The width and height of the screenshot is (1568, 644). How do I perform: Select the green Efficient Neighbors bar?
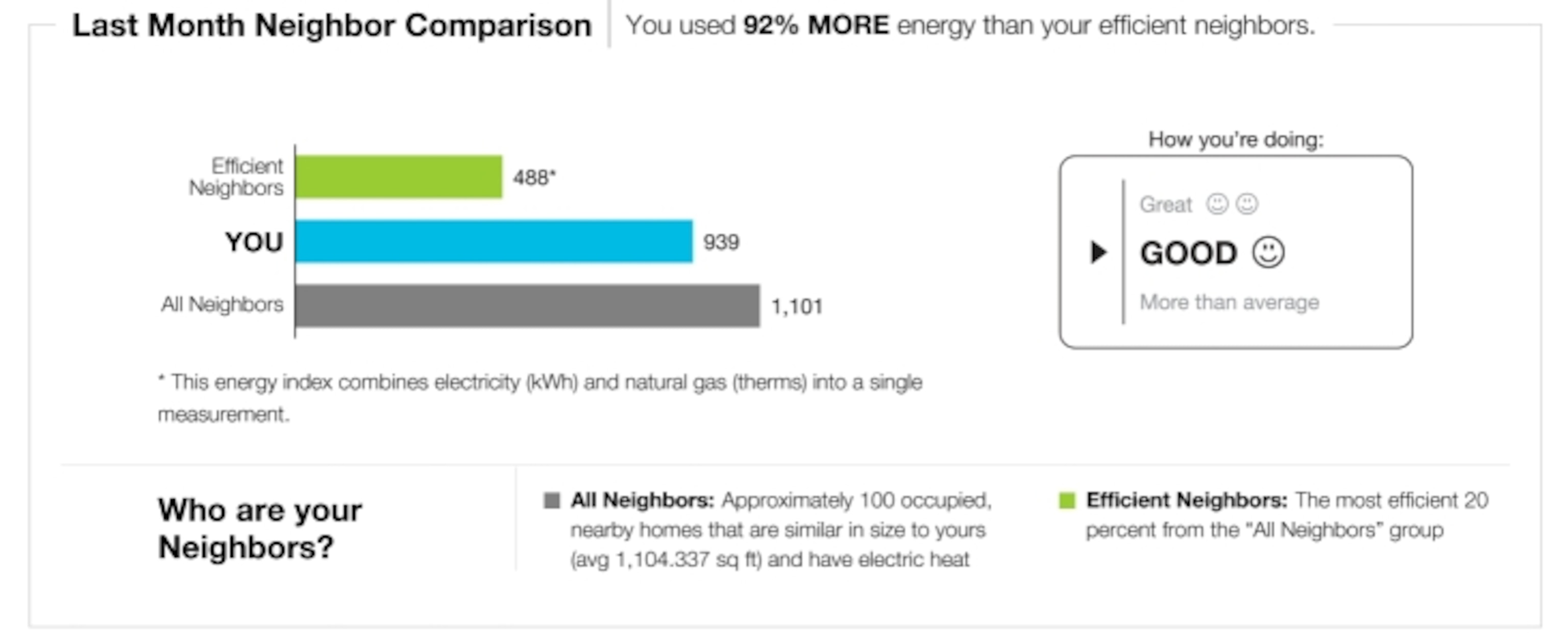[399, 177]
